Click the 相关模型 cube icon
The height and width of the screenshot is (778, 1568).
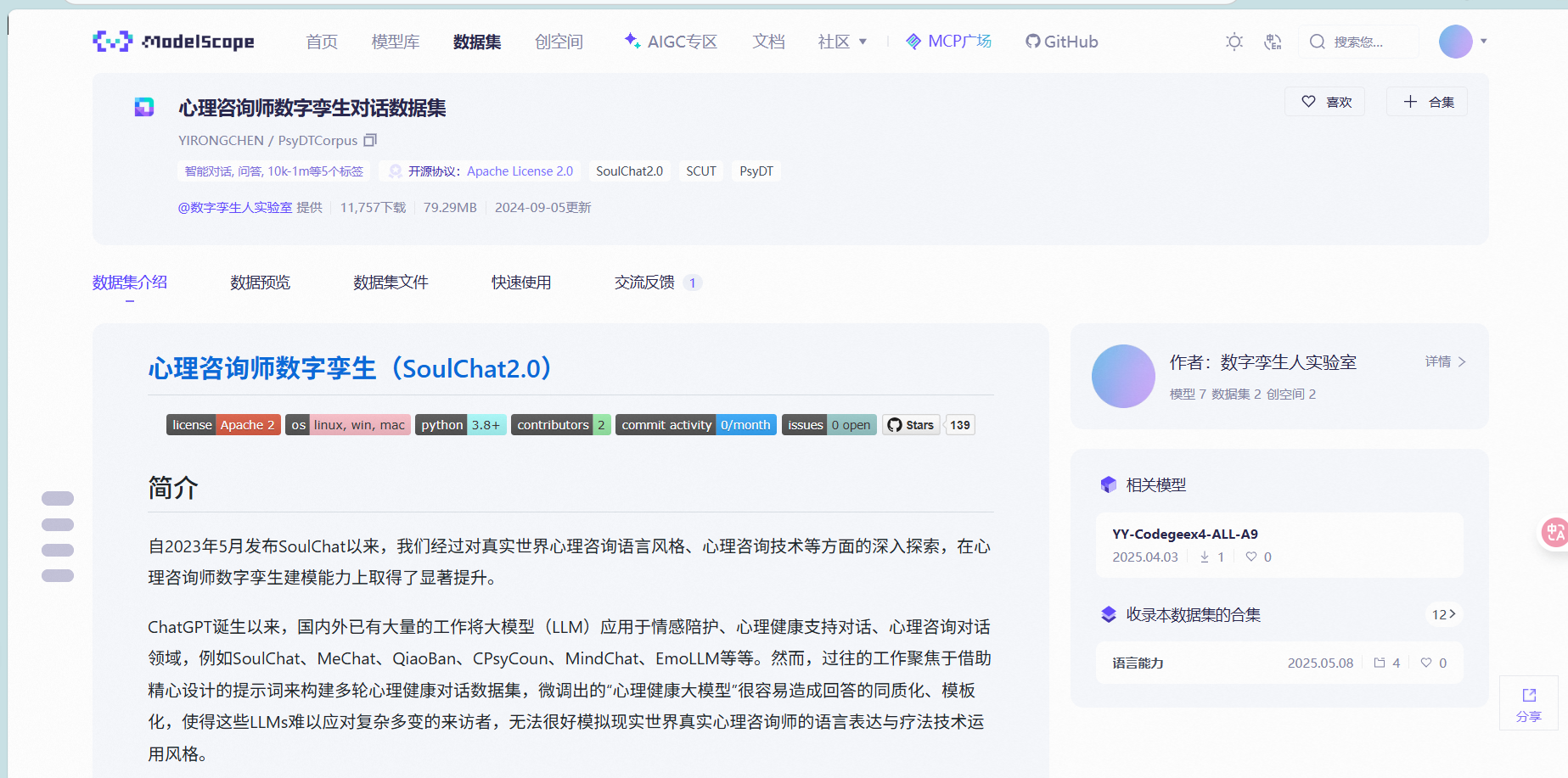pyautogui.click(x=1108, y=484)
